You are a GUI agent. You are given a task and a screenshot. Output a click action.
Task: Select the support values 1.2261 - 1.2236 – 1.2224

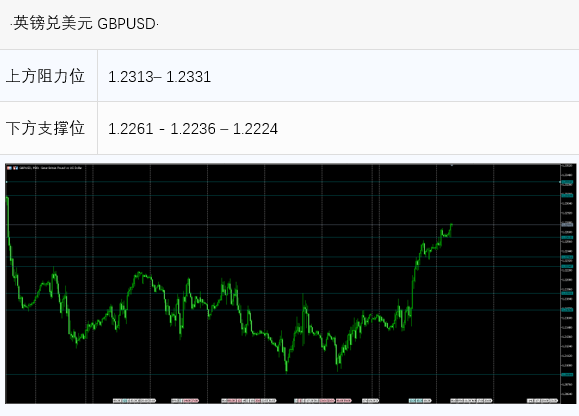(x=193, y=129)
